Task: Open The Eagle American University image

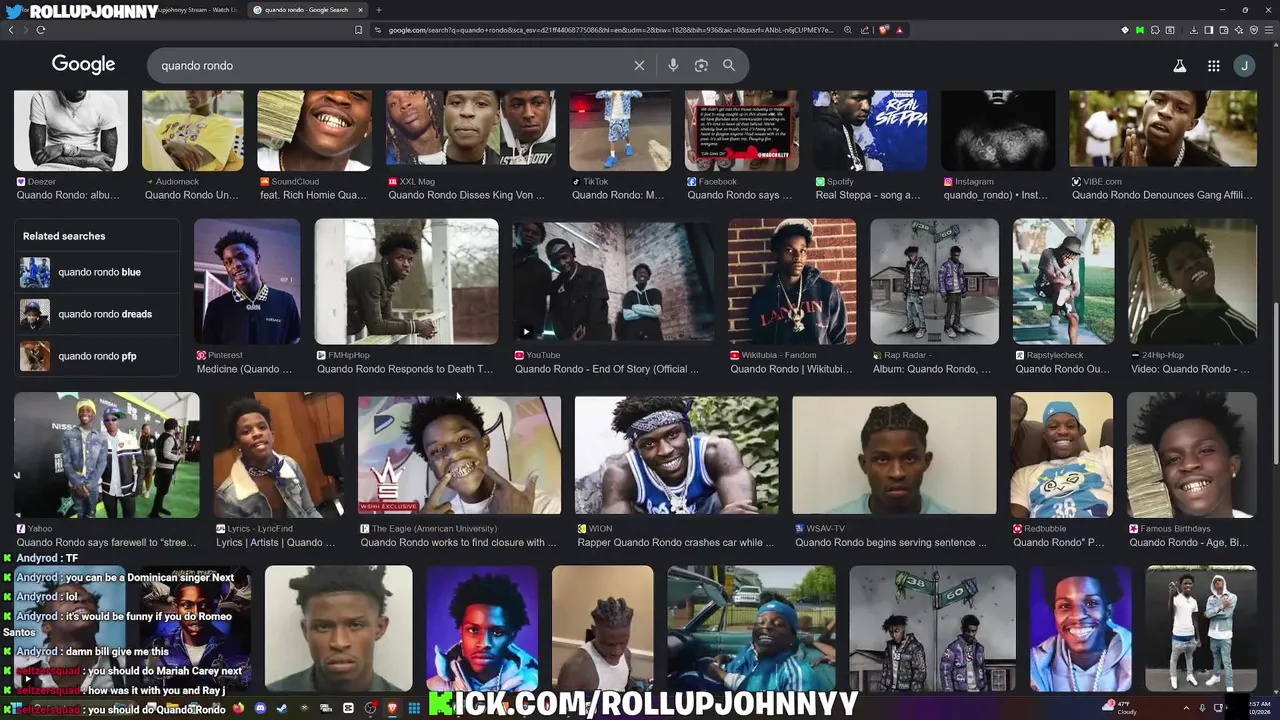Action: pos(460,454)
